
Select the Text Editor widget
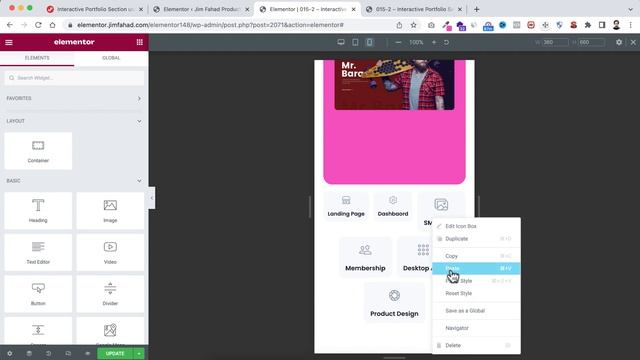38,252
